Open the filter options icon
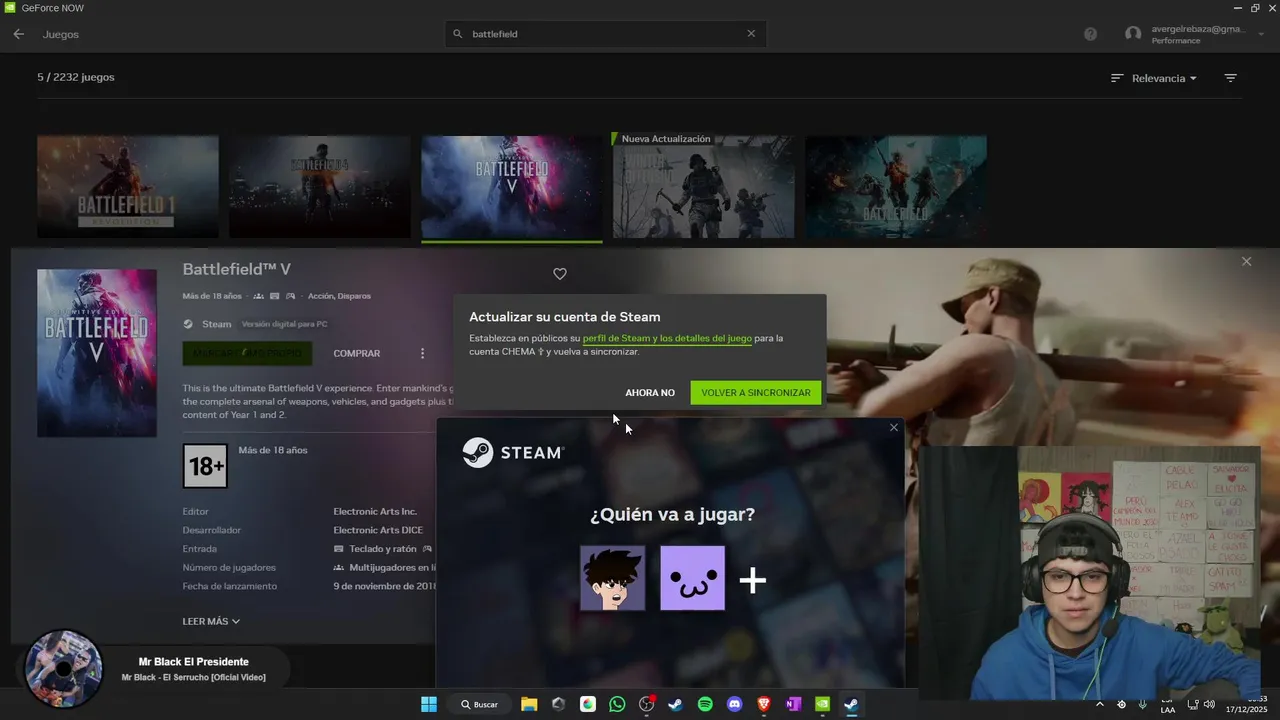 point(1231,78)
